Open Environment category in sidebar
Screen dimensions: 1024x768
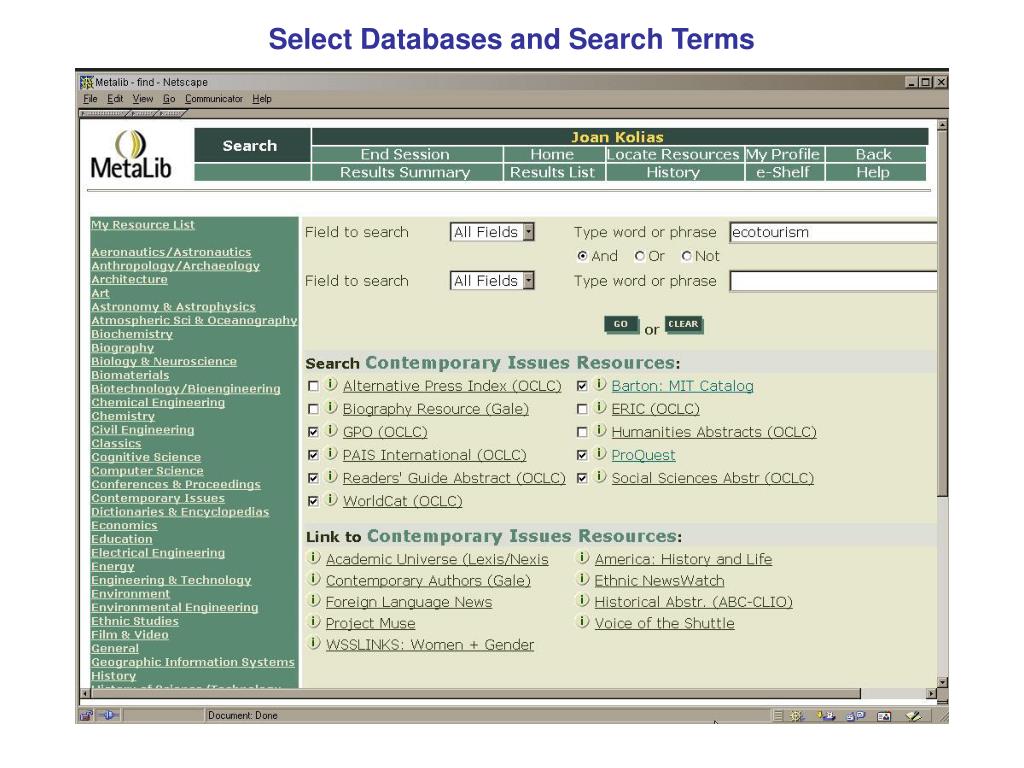pyautogui.click(x=131, y=594)
